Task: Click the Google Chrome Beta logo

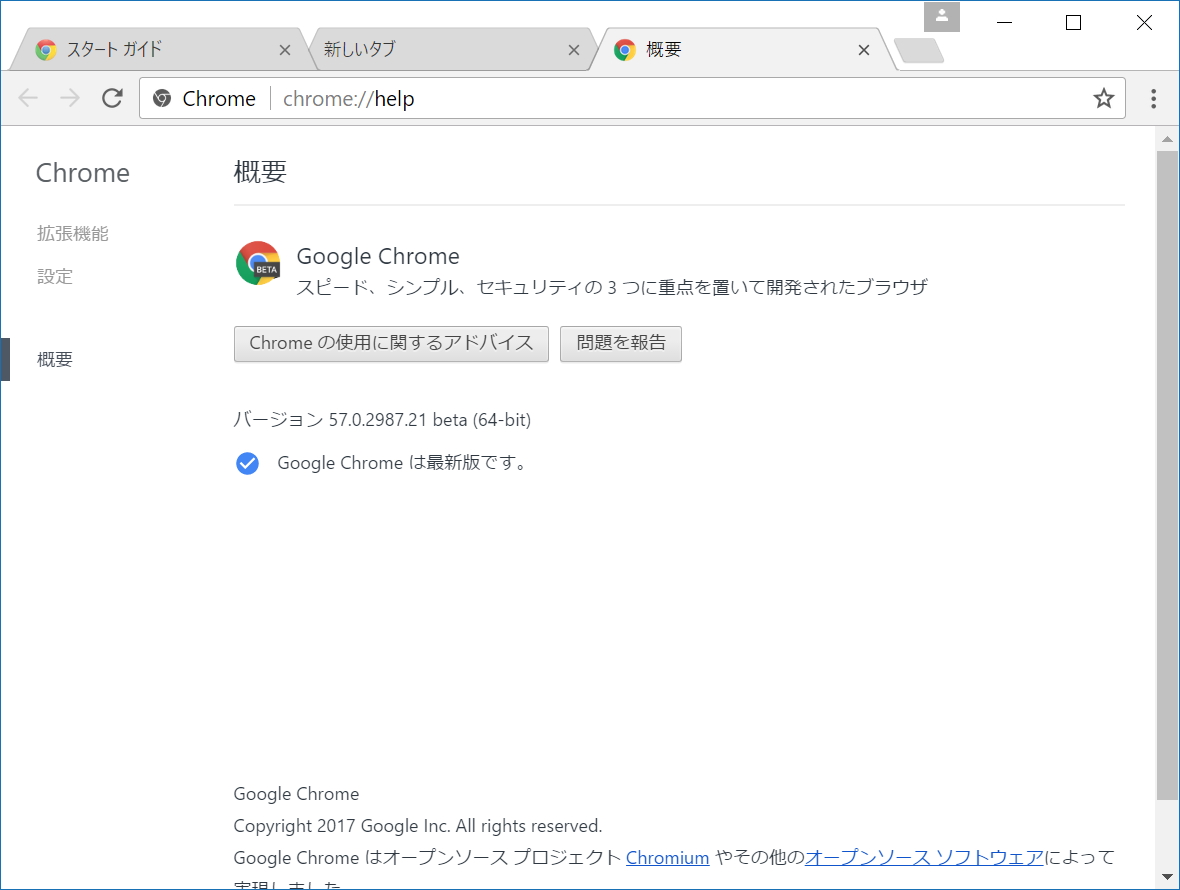Action: click(258, 263)
